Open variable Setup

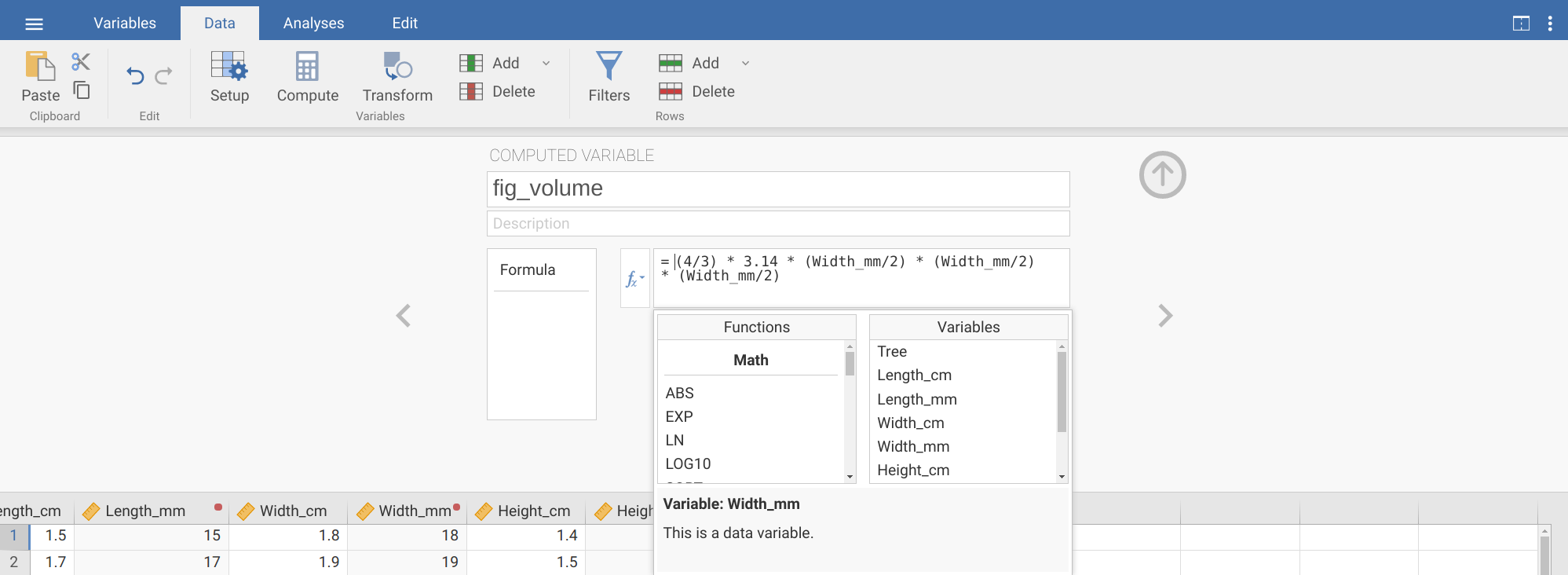[229, 77]
